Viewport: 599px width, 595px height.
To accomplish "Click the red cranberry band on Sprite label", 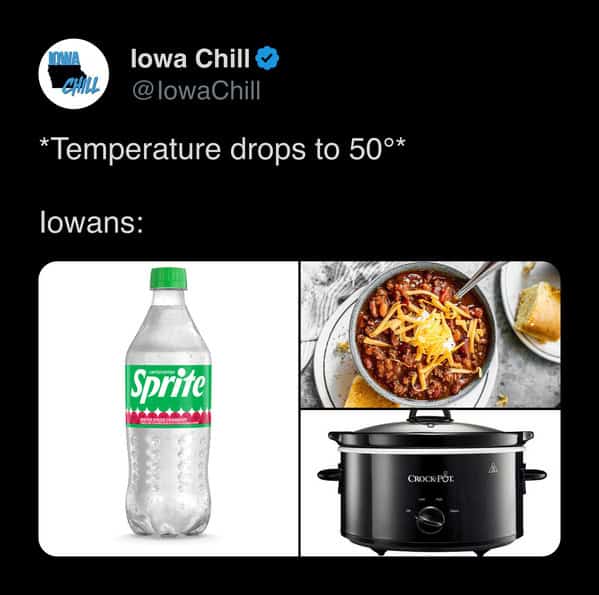I will (x=168, y=419).
